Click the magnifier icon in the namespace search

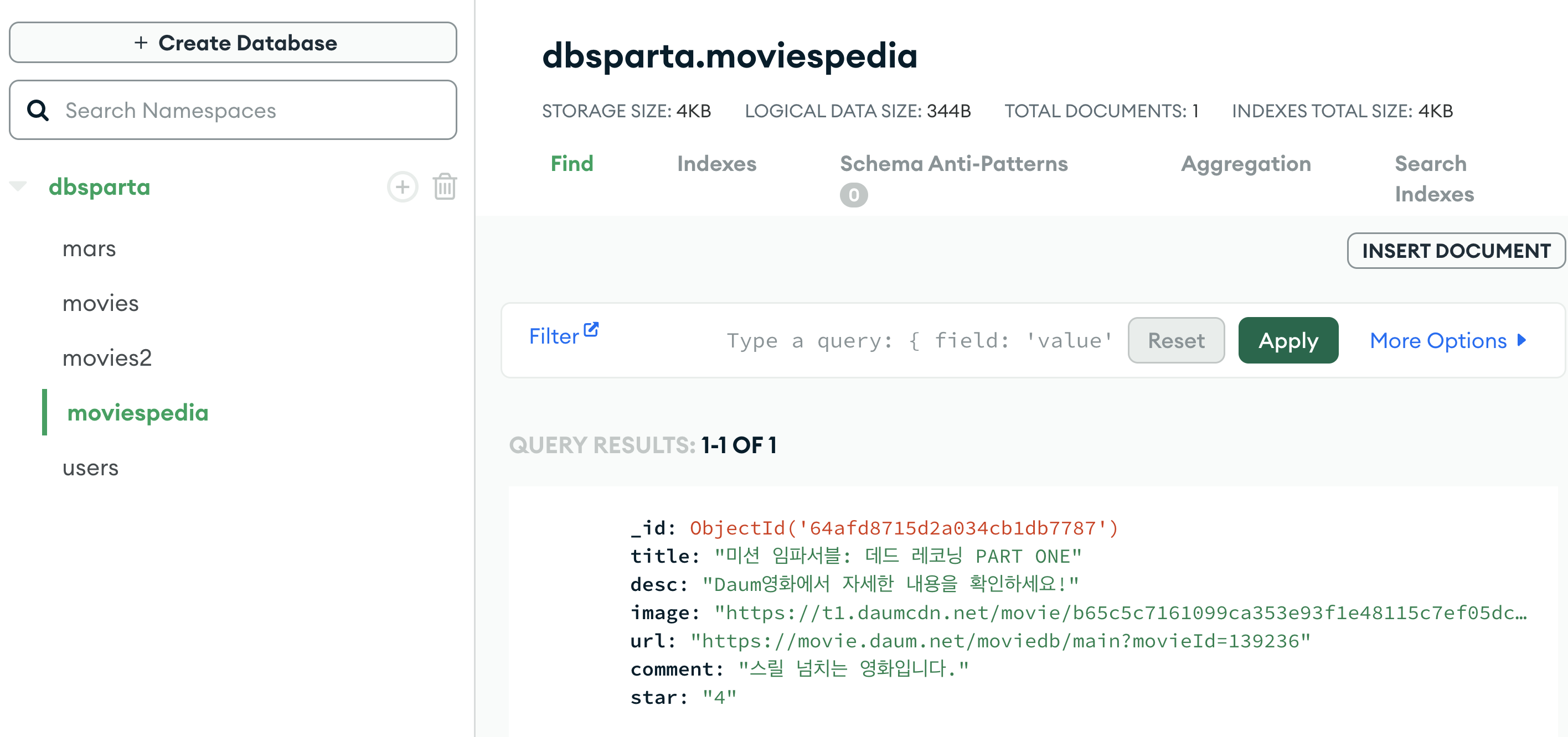(x=38, y=111)
